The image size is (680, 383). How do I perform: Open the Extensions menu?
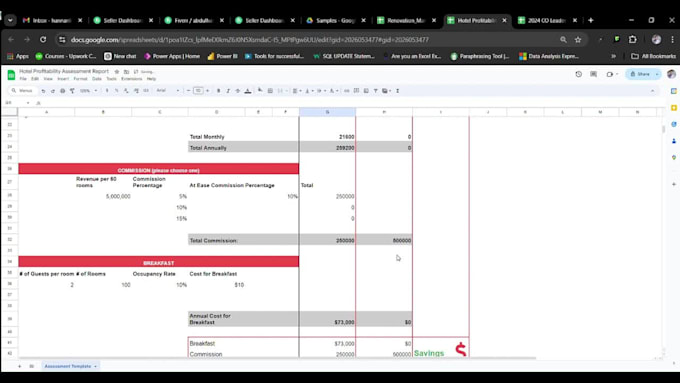pyautogui.click(x=131, y=79)
